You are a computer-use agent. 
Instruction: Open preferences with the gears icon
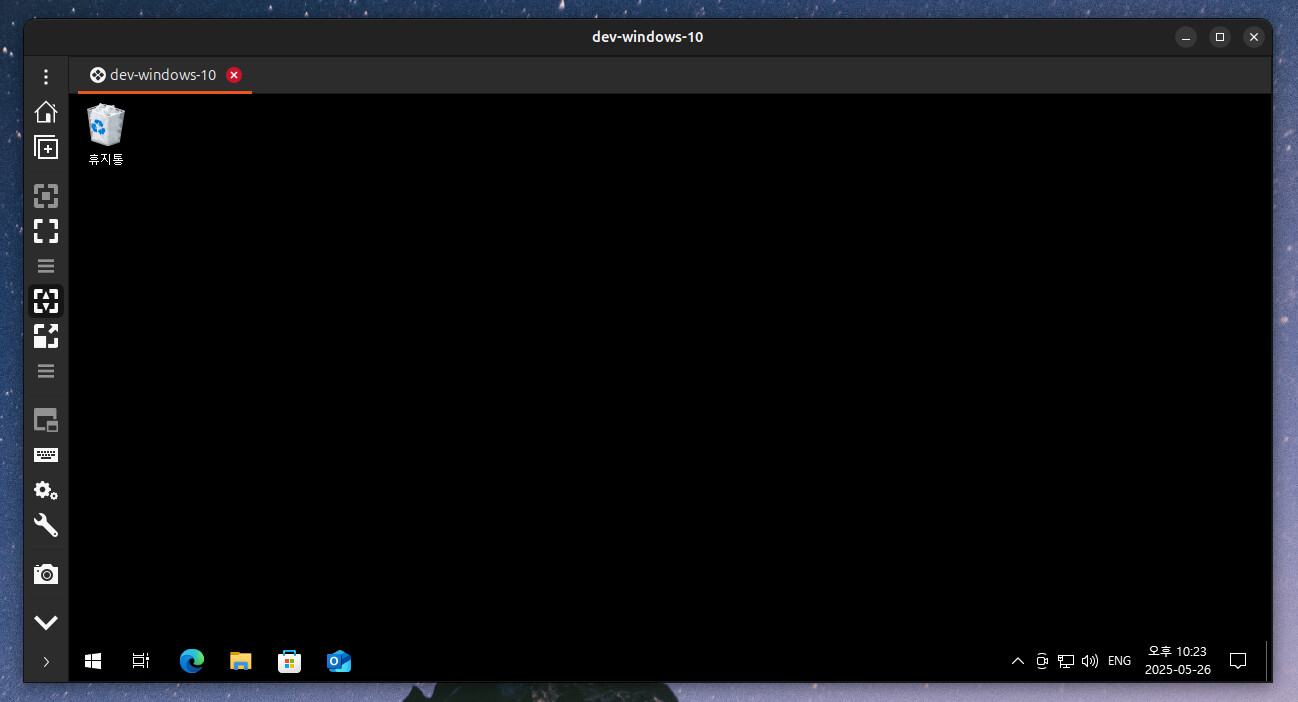pyautogui.click(x=46, y=490)
